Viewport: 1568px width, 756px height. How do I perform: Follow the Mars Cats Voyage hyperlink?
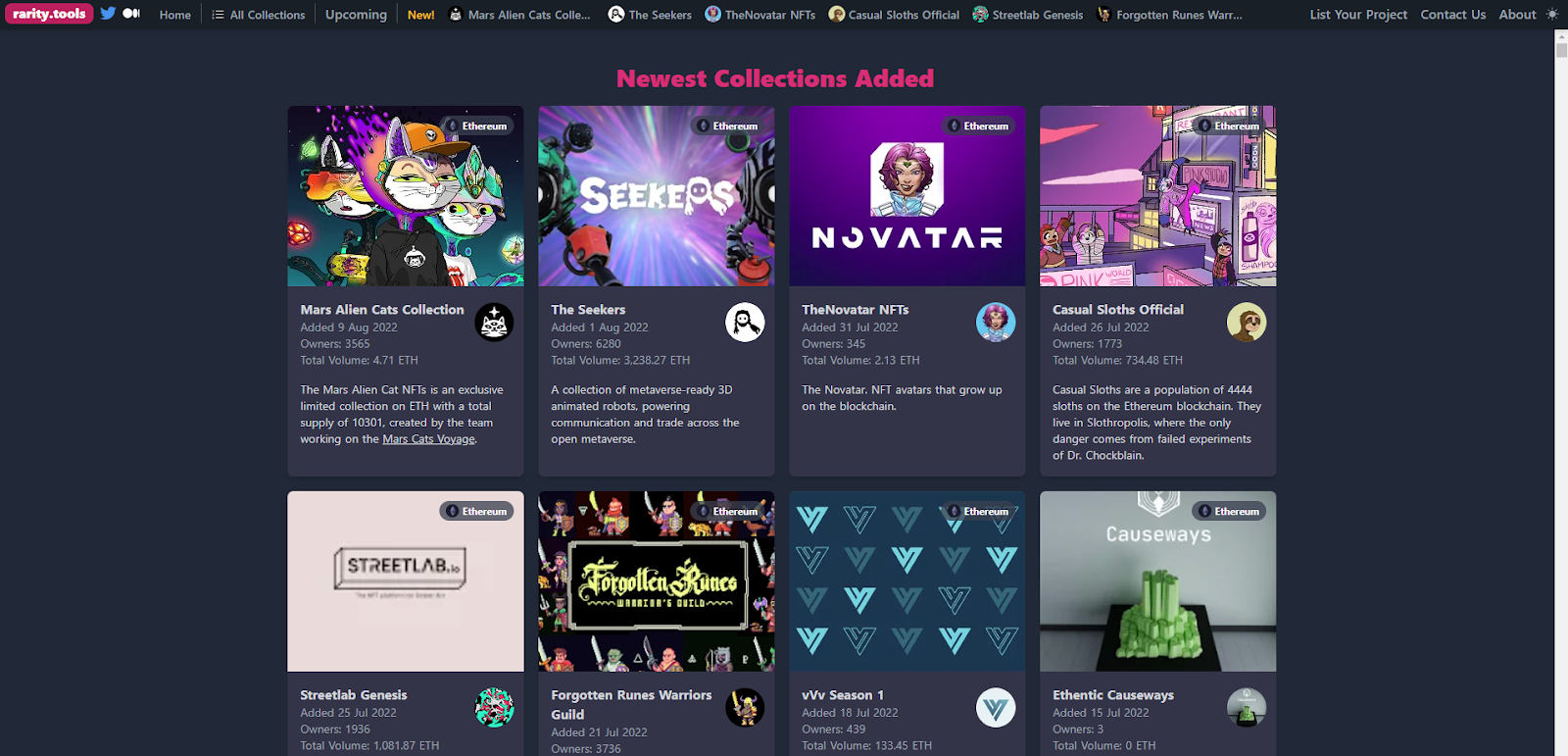click(429, 439)
